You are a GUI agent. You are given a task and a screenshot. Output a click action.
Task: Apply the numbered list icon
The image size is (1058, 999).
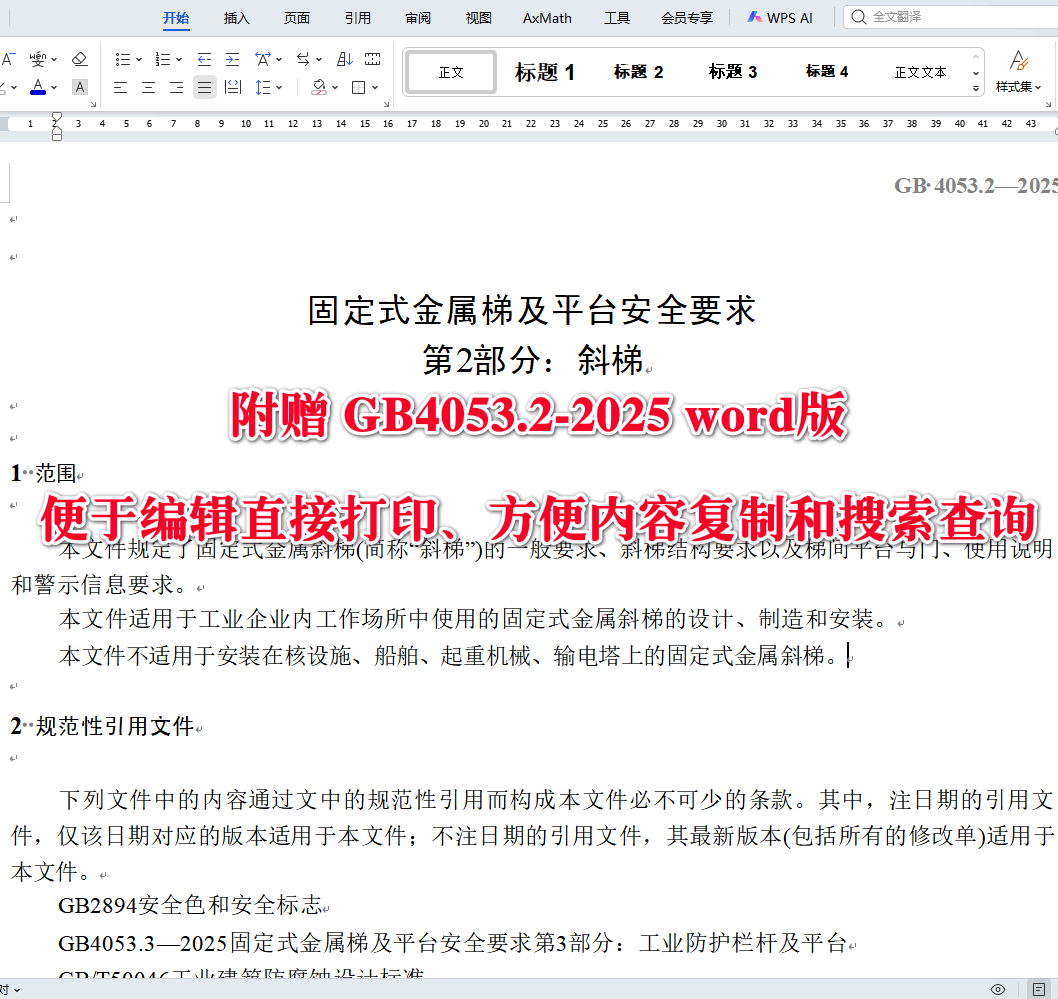(x=163, y=58)
